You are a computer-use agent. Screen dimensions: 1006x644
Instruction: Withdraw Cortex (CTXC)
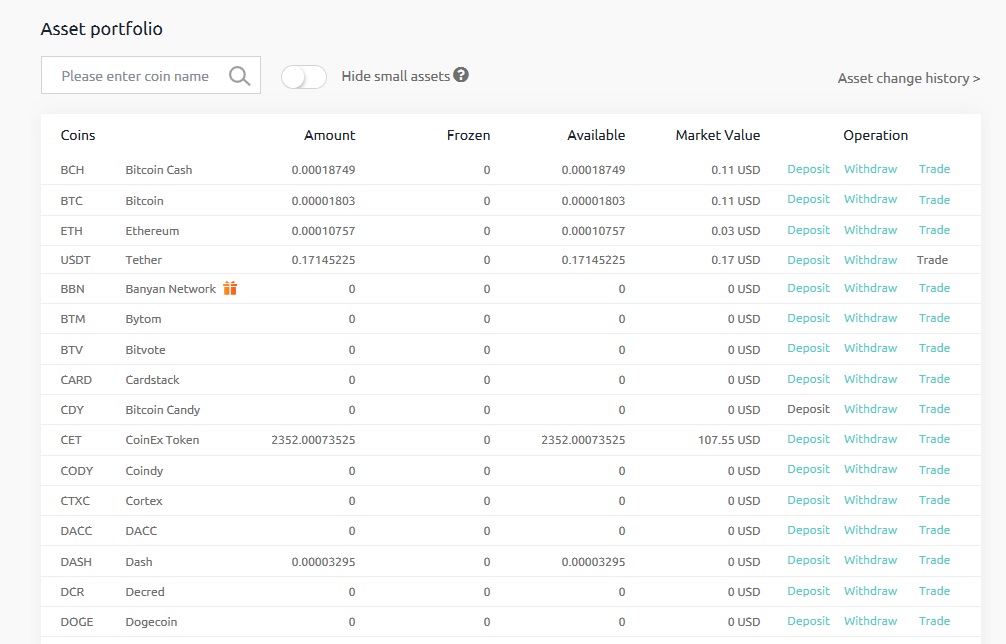(871, 500)
